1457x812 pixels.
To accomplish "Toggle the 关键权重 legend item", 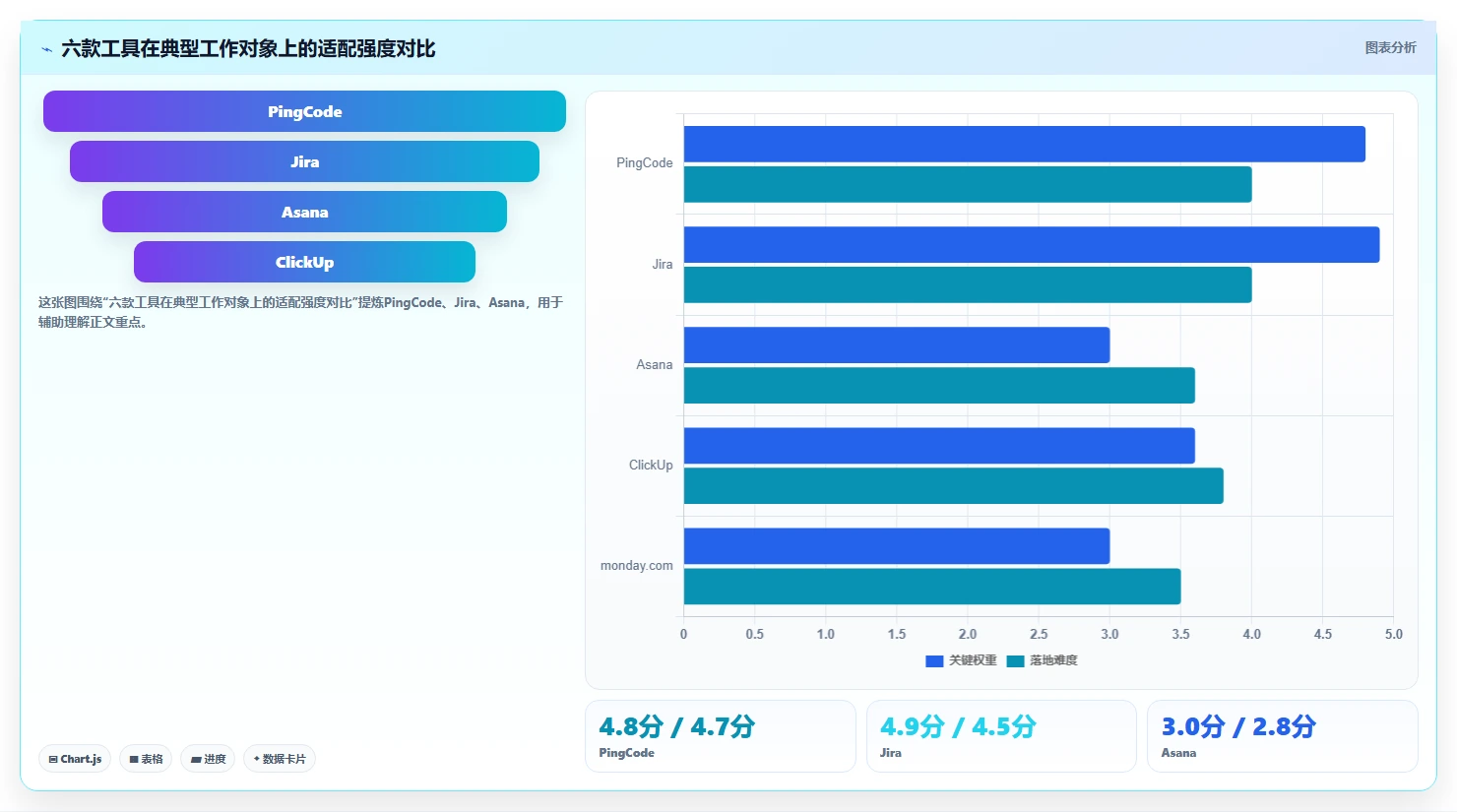I will click(961, 660).
